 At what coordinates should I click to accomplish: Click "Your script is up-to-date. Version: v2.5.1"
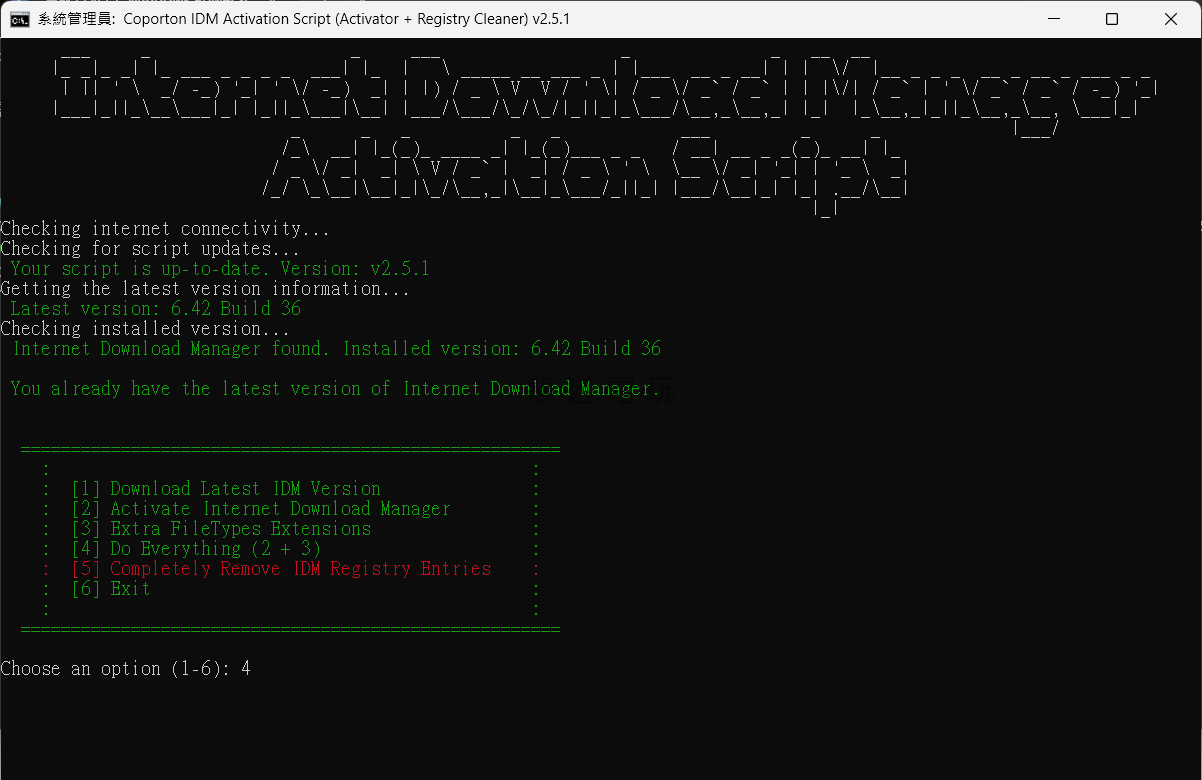pos(220,269)
